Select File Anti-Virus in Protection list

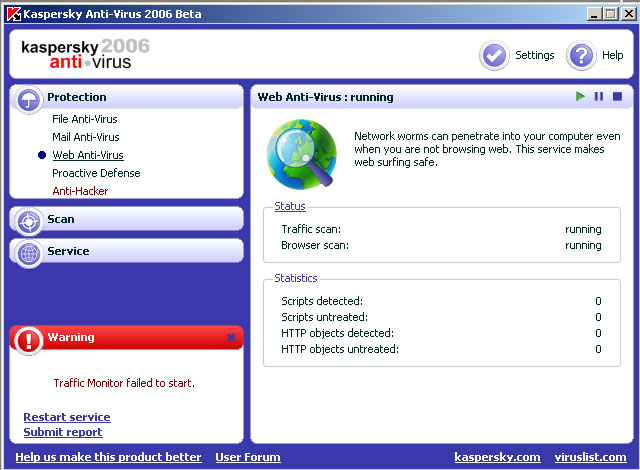point(85,119)
